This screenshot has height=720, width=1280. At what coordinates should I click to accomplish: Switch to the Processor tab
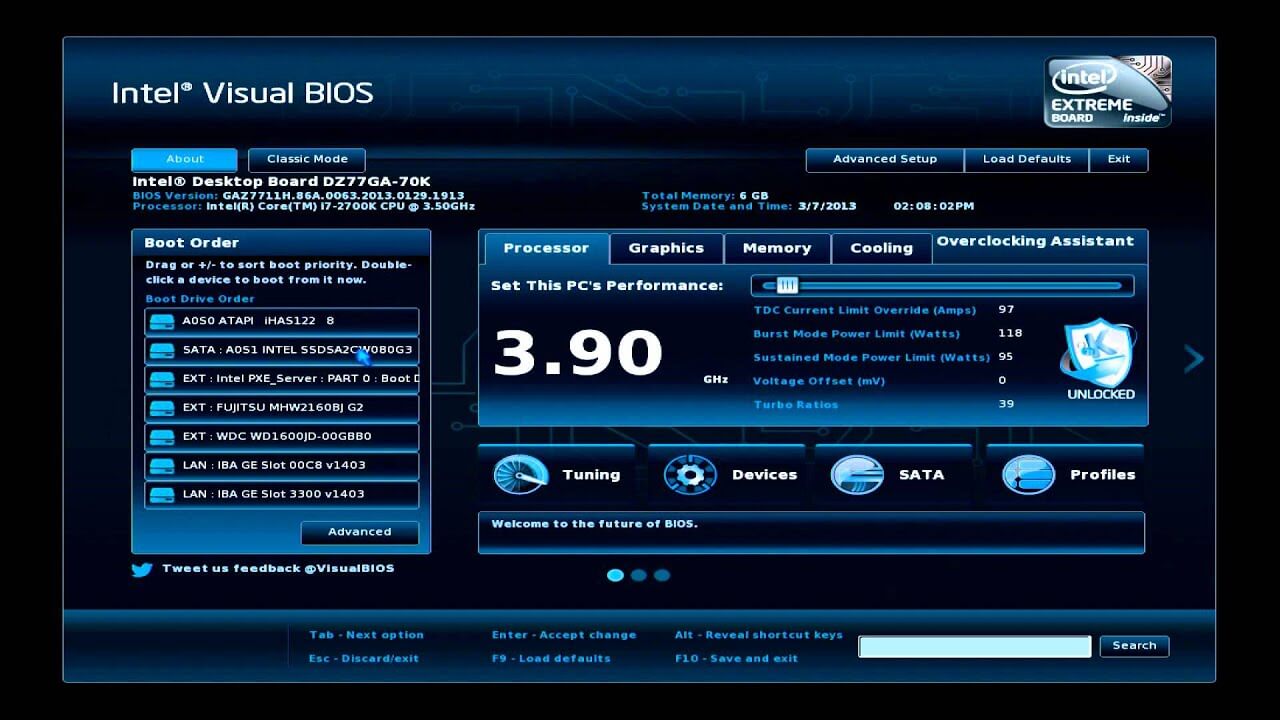[x=546, y=248]
